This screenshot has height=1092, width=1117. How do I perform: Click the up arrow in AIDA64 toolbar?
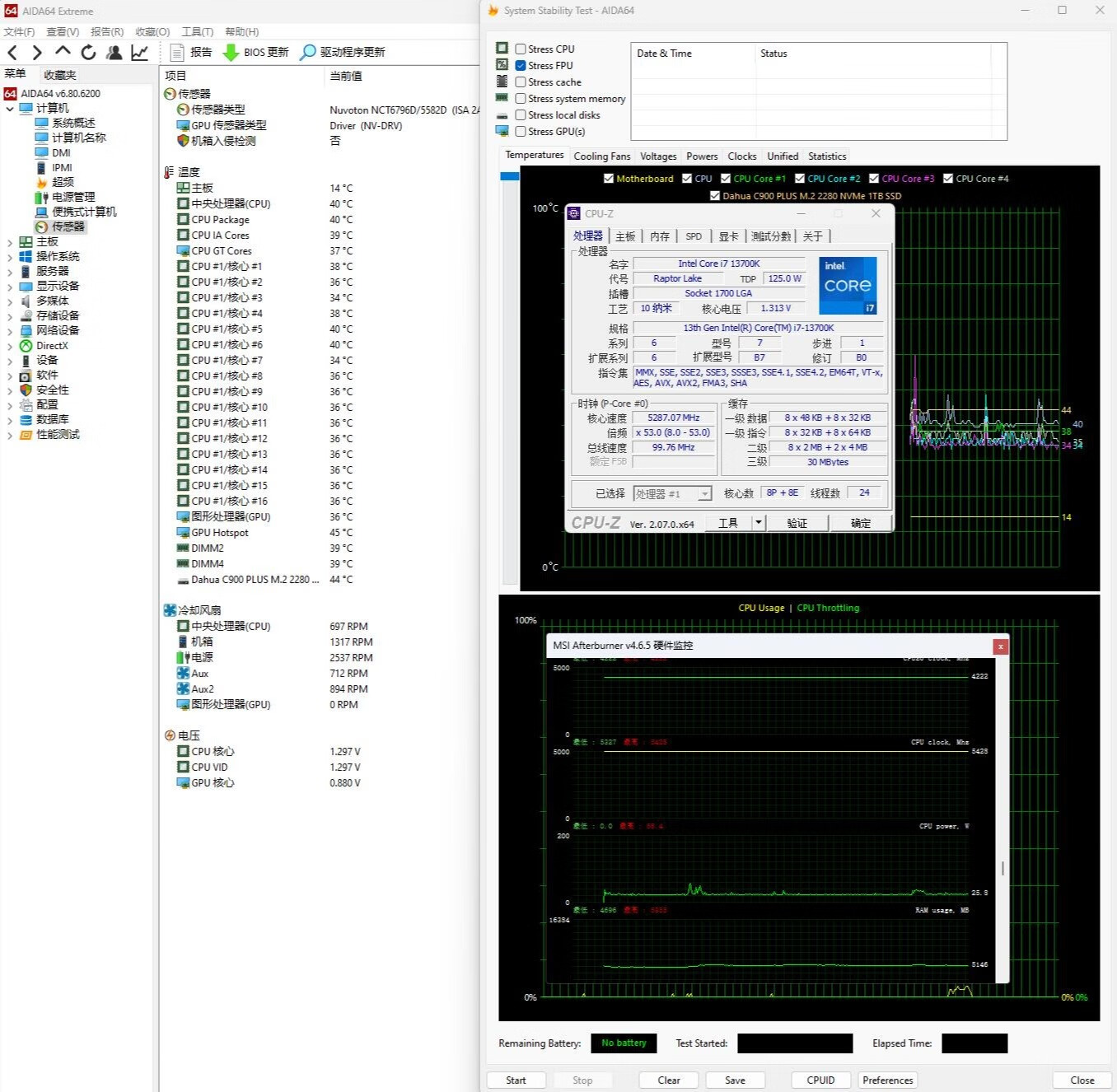63,52
